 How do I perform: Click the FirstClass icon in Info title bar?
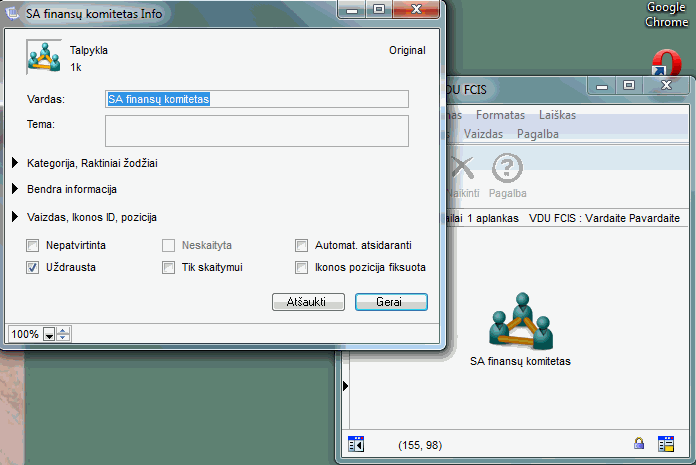coord(15,14)
